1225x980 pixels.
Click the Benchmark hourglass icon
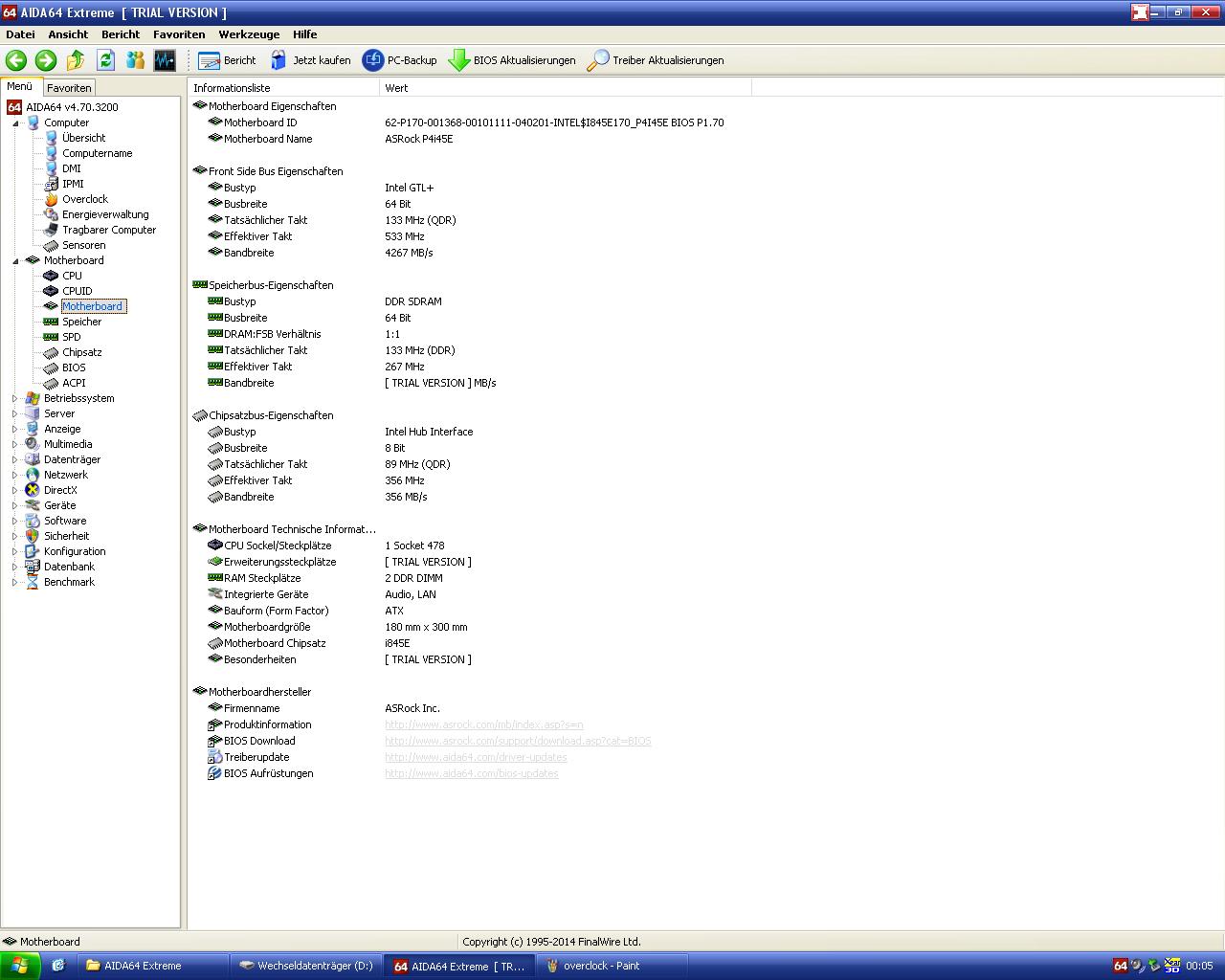33,582
